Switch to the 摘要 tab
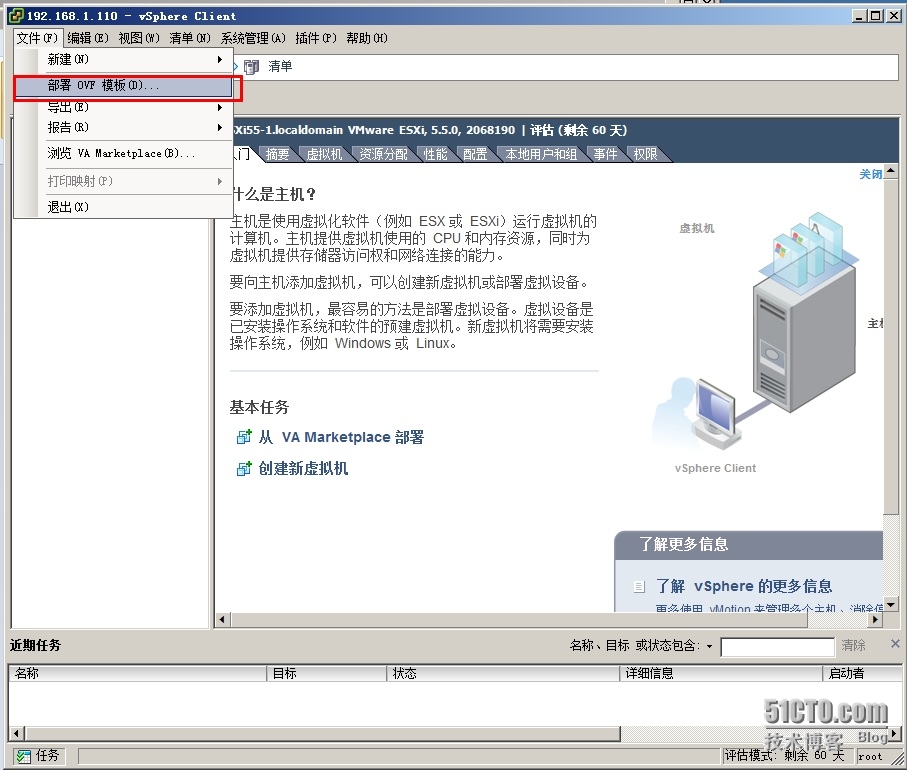The width and height of the screenshot is (907, 770). point(278,154)
